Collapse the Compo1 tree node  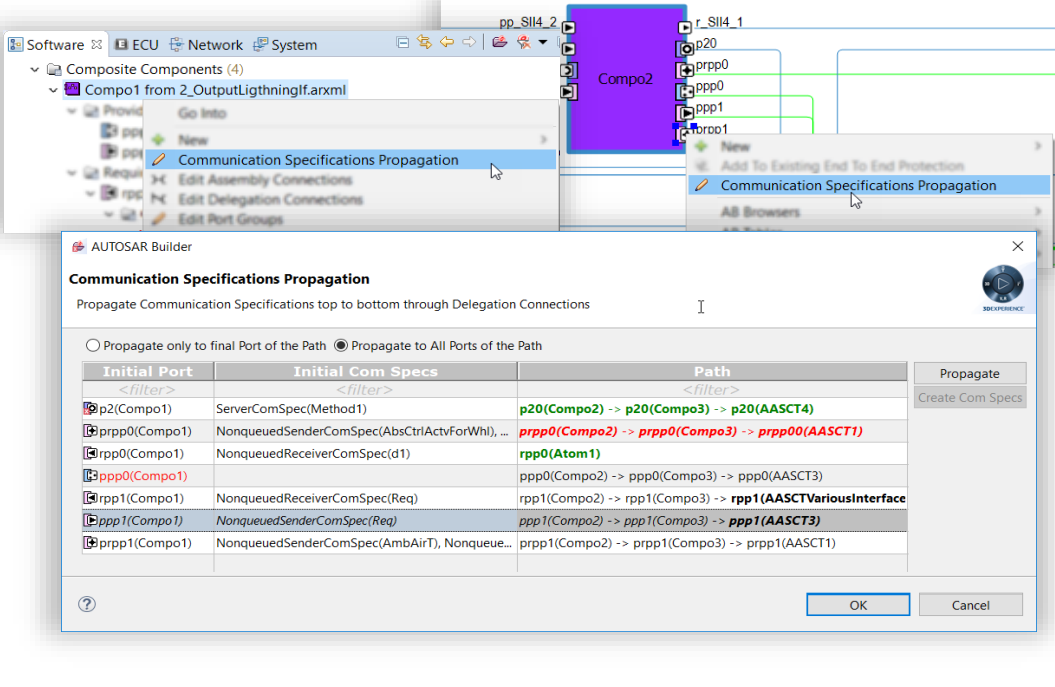point(53,90)
